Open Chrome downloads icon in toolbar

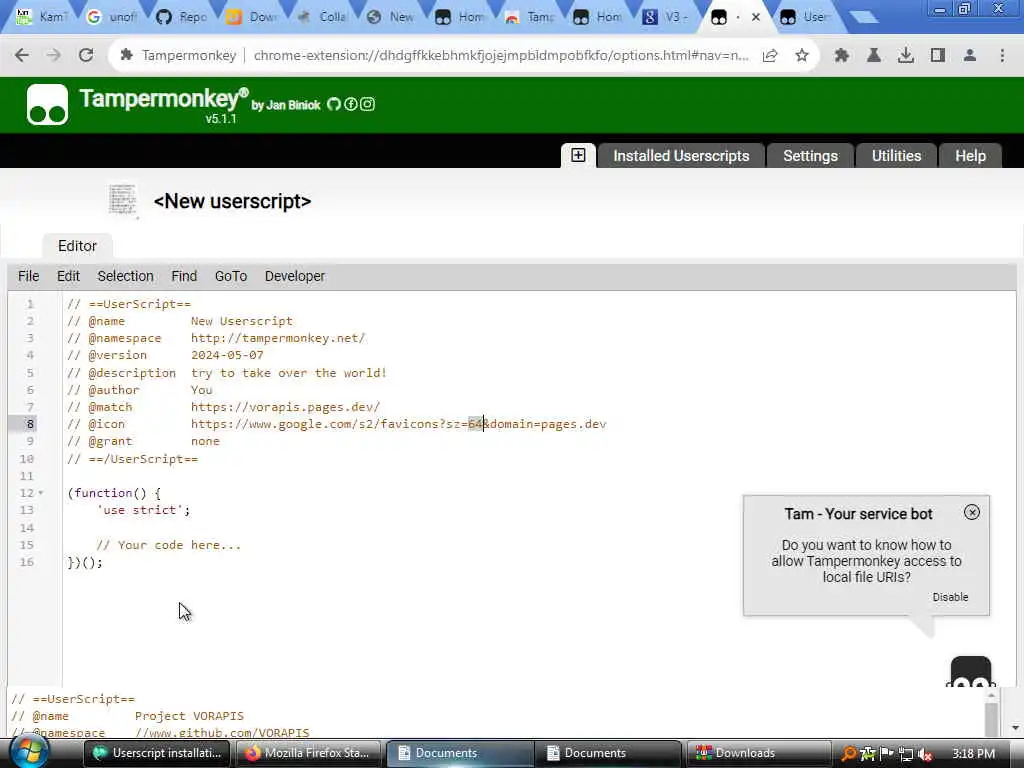[906, 56]
